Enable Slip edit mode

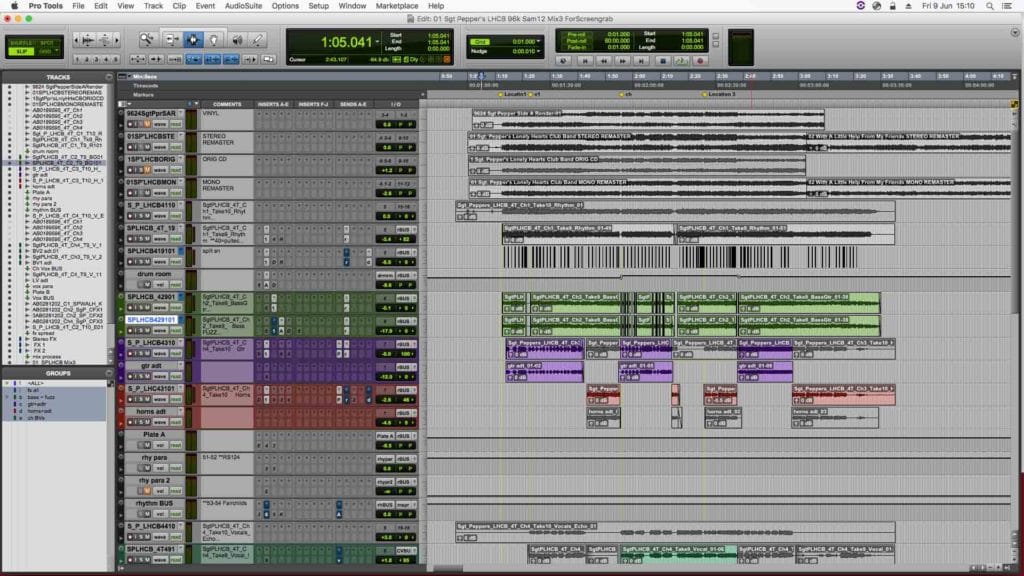(20, 51)
